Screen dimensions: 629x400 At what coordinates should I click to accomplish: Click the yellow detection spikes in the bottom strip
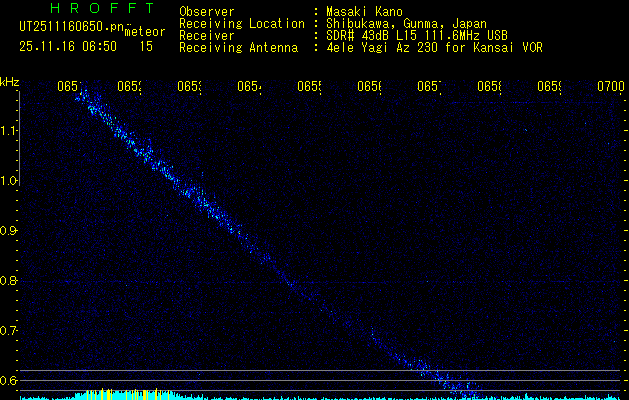pos(126,394)
